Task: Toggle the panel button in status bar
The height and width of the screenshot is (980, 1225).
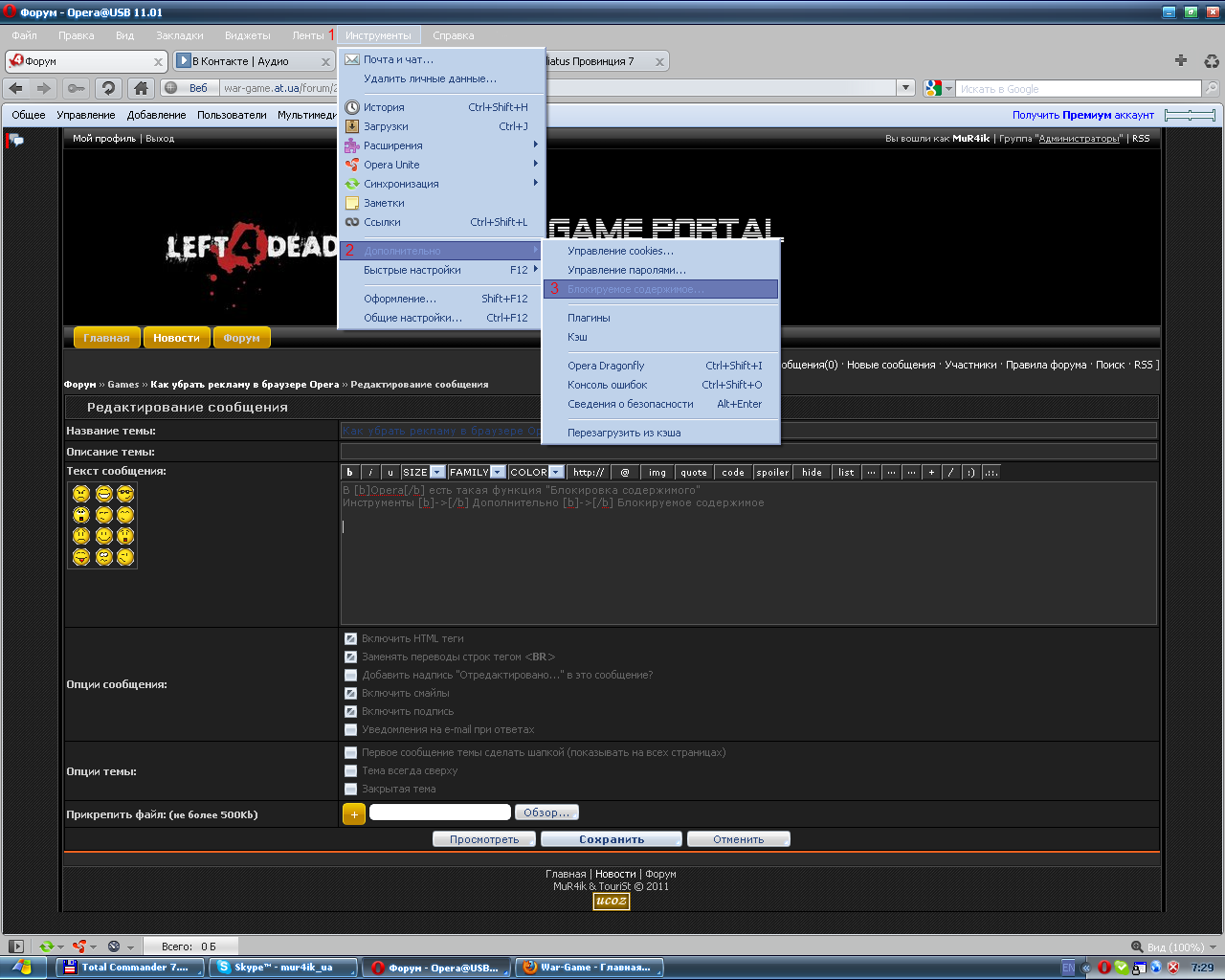Action: pyautogui.click(x=15, y=947)
